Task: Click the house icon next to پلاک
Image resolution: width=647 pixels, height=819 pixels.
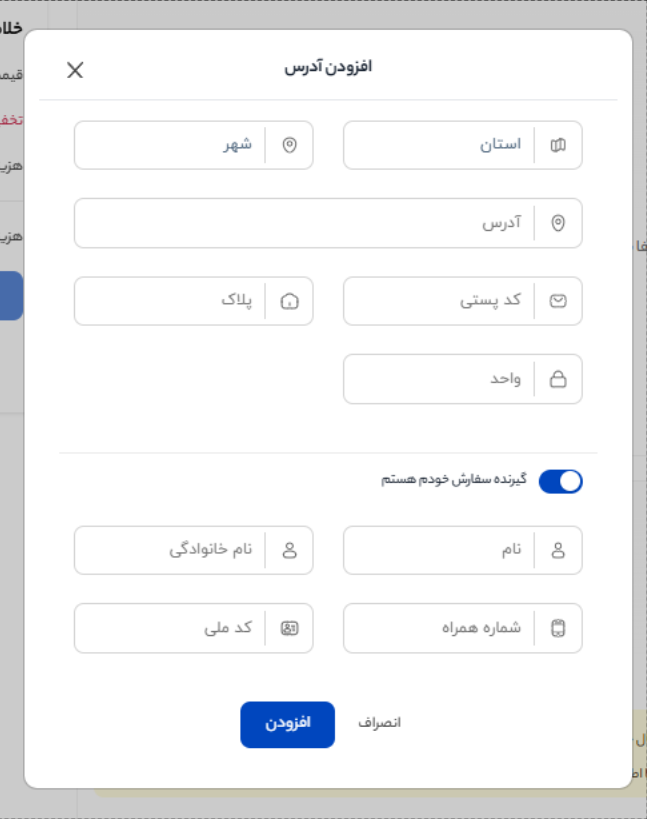Action: [289, 301]
